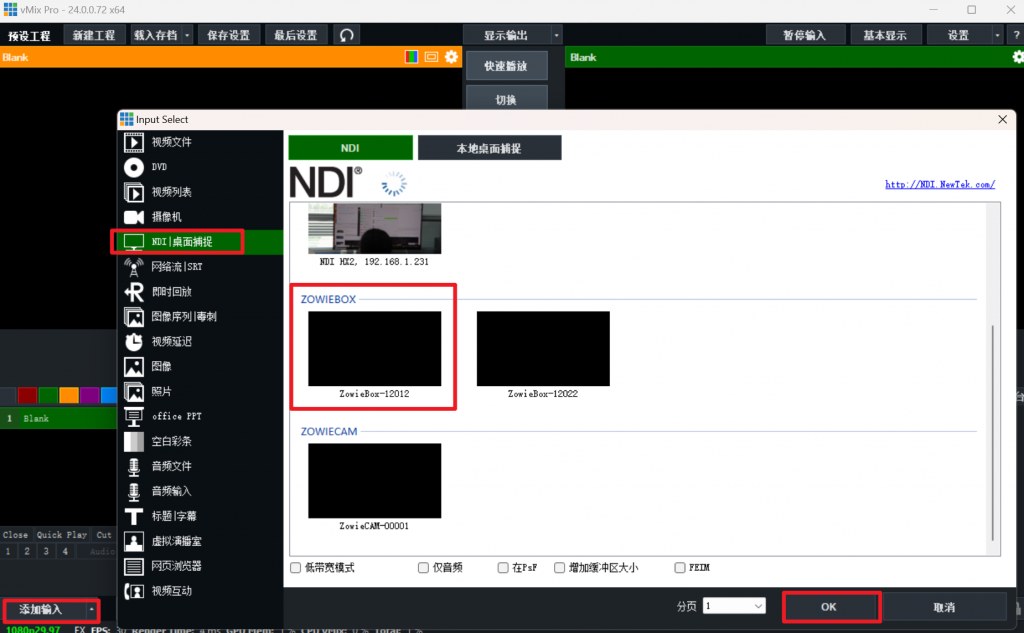Image resolution: width=1024 pixels, height=633 pixels.
Task: Expand the arrow beside 设置
Action: pos(997,35)
